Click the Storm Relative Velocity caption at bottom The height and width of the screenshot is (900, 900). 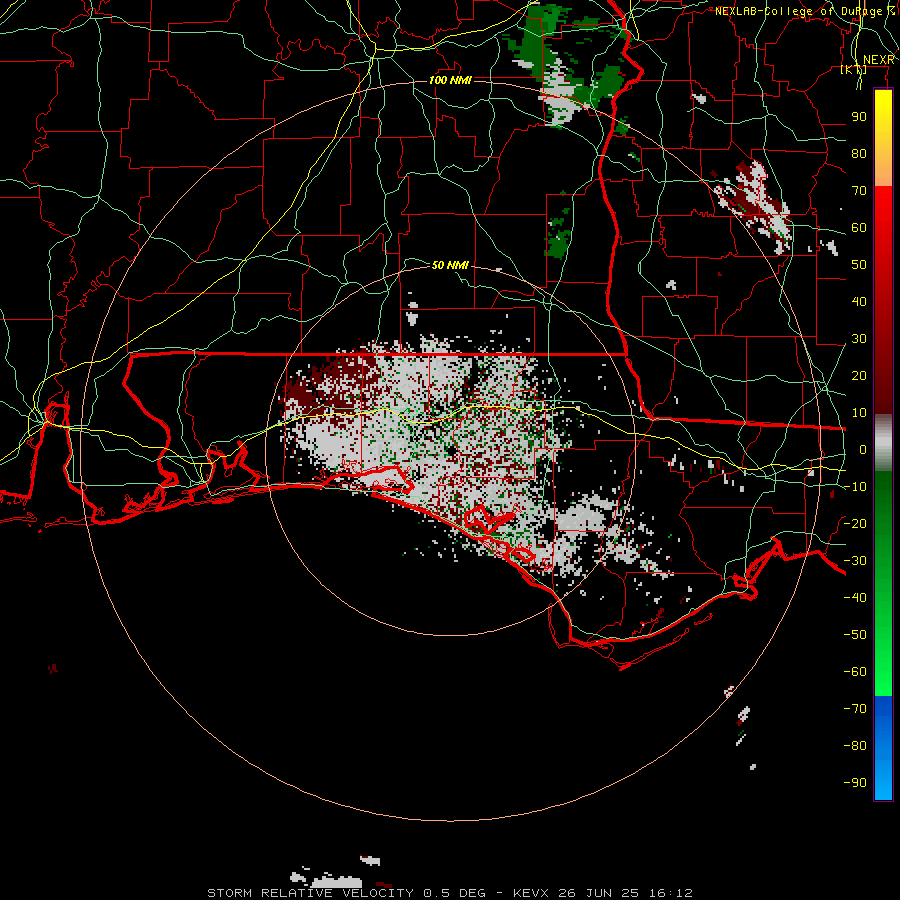coord(450,893)
